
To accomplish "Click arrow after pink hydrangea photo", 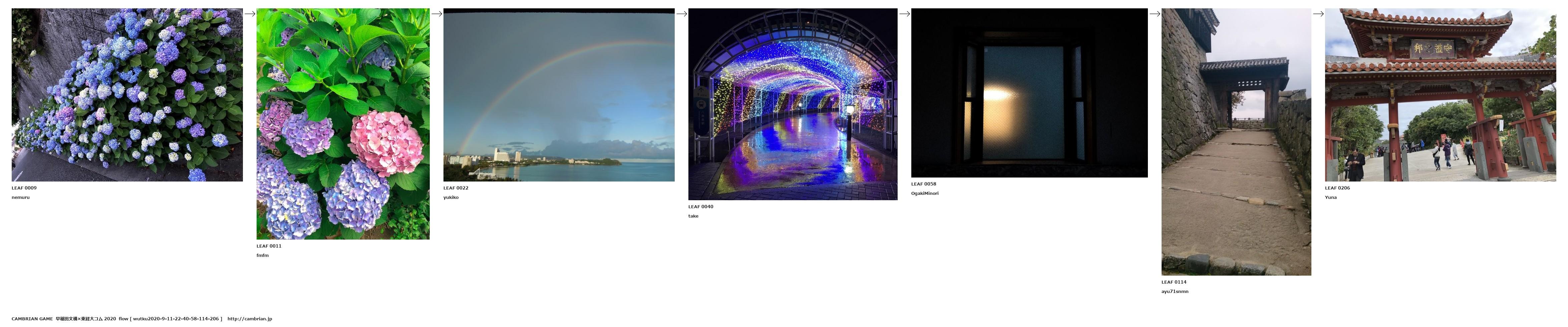I will tap(436, 14).
